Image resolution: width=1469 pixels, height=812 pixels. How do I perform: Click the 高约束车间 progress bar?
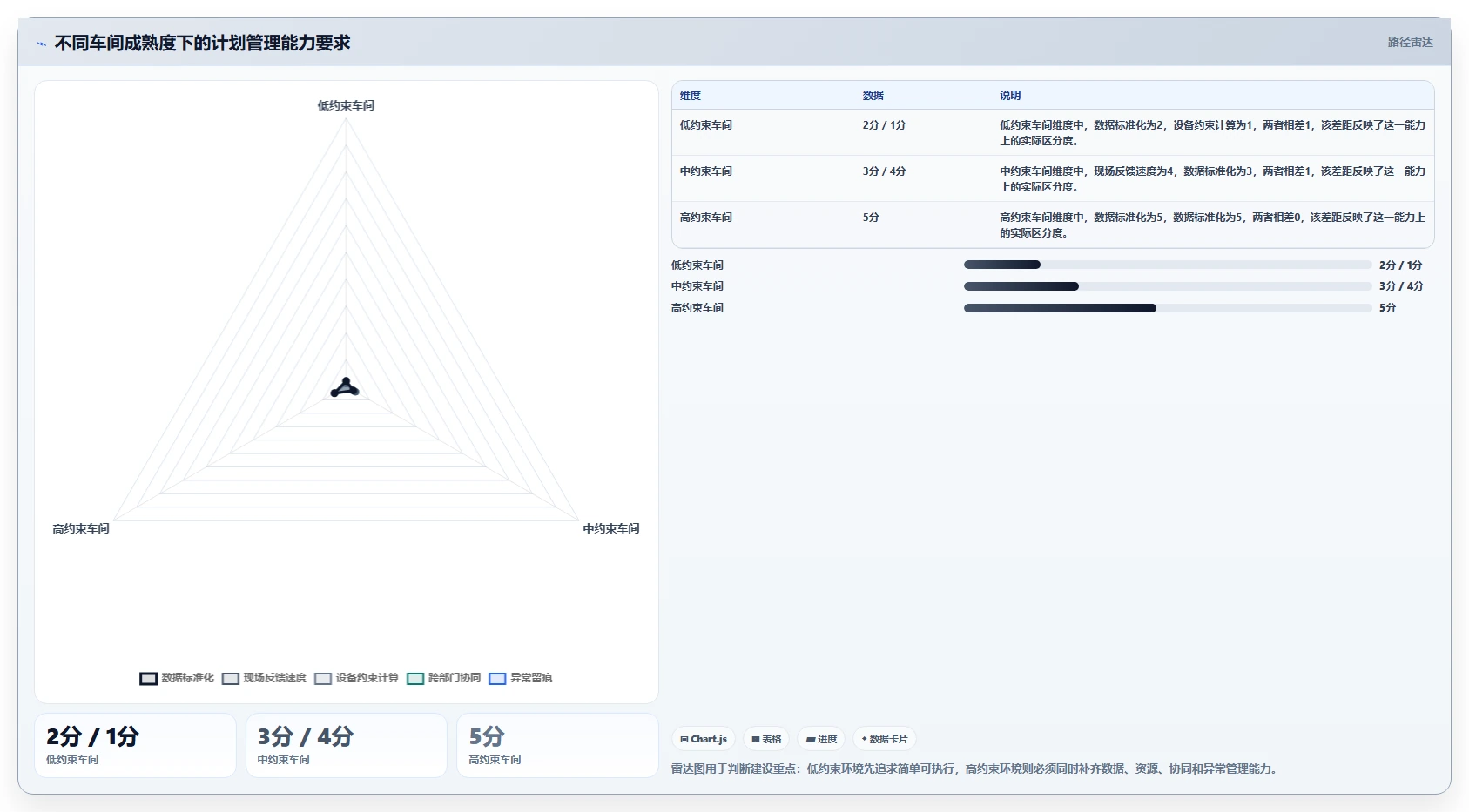[1168, 308]
